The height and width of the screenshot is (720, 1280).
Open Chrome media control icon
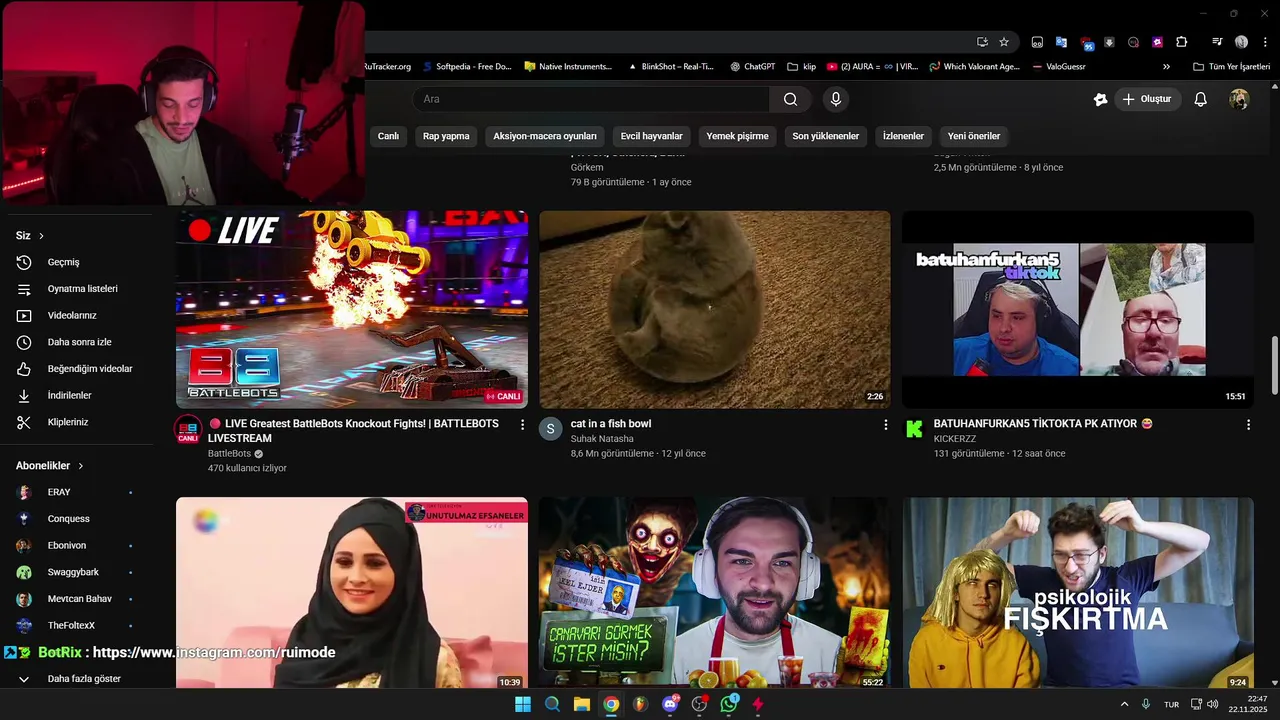1217,42
